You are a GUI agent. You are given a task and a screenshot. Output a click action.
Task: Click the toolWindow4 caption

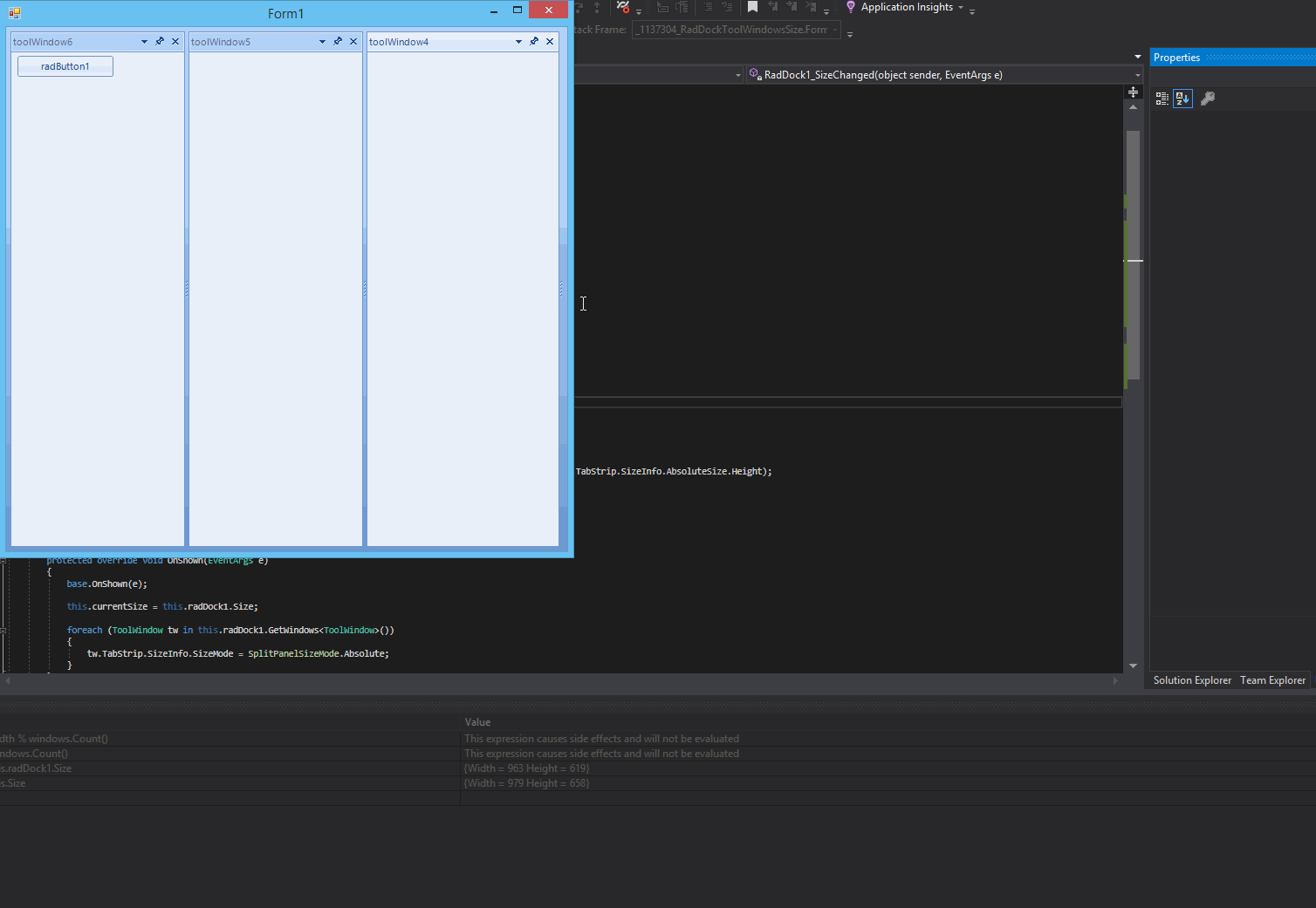[399, 42]
